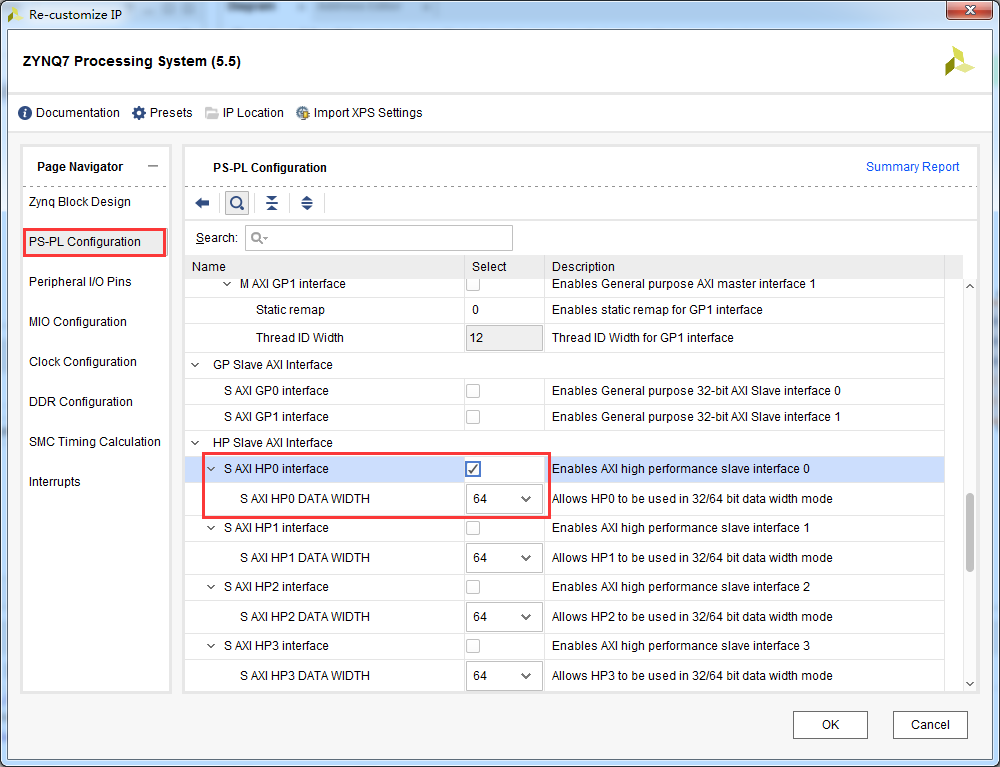
Task: Click the OK button
Action: coord(830,725)
